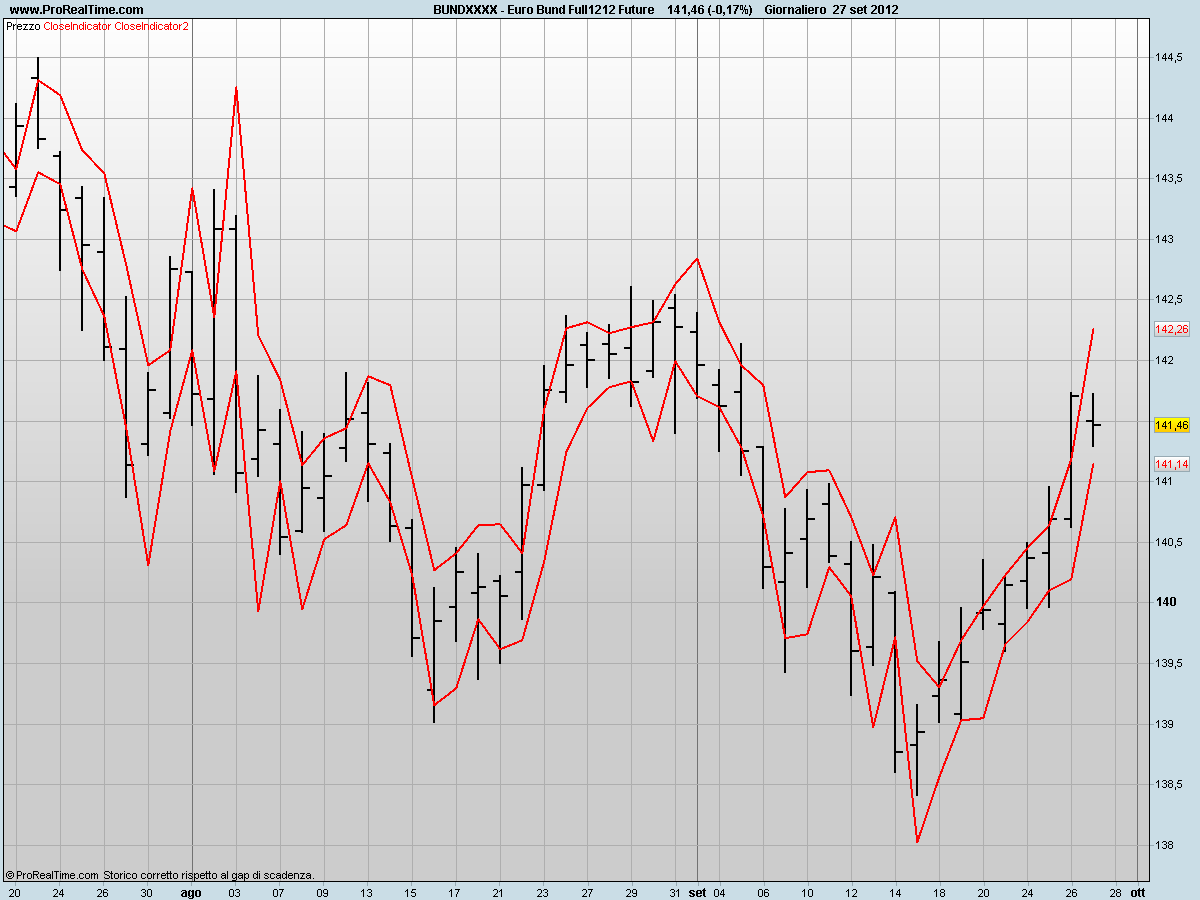Viewport: 1200px width, 900px height.
Task: Click the 09 date label on time axis
Action: point(323,891)
